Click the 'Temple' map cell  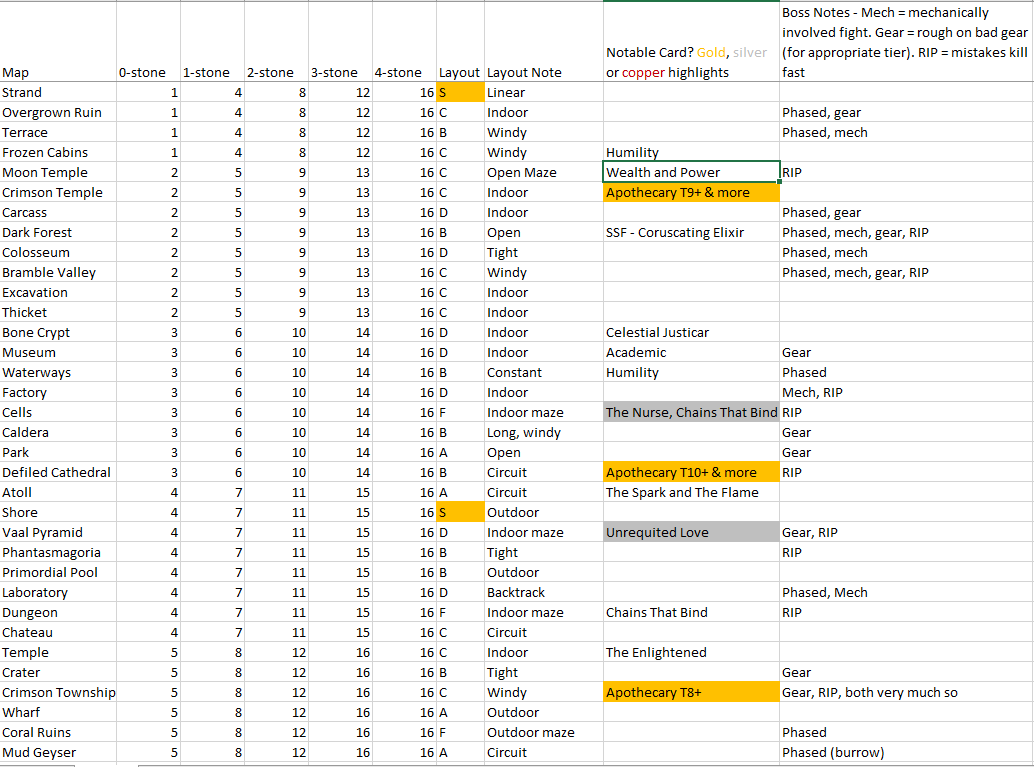[x=58, y=652]
